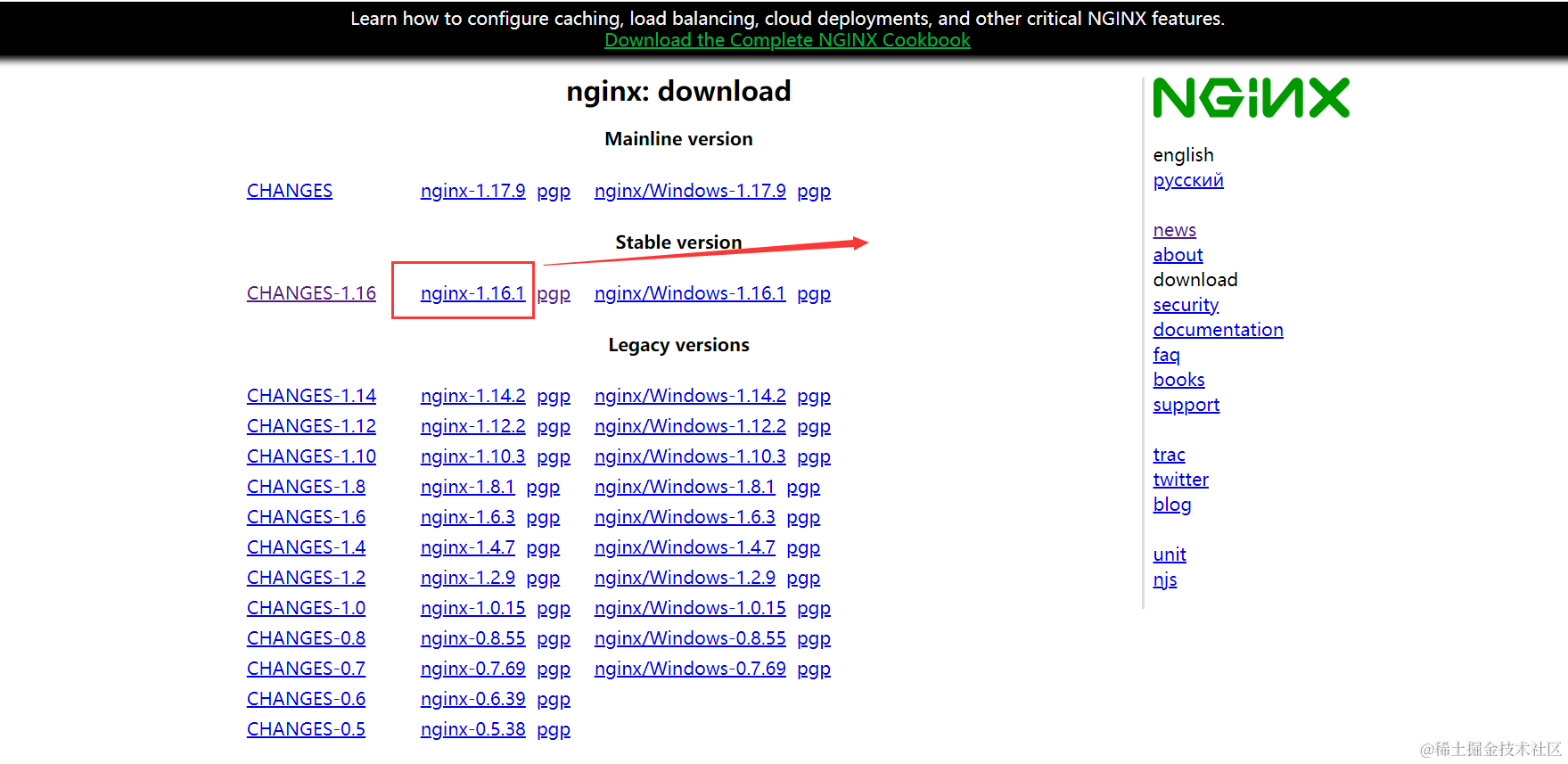1568x764 pixels.
Task: Open CHANGES-1.0 link
Action: [x=306, y=608]
